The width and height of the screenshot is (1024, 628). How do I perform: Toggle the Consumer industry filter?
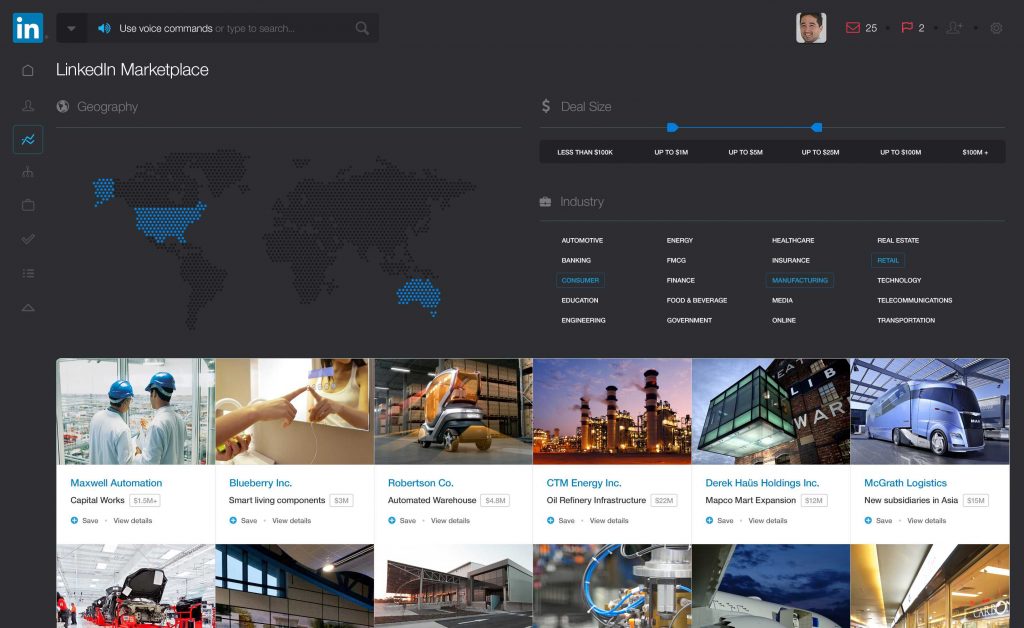click(580, 281)
